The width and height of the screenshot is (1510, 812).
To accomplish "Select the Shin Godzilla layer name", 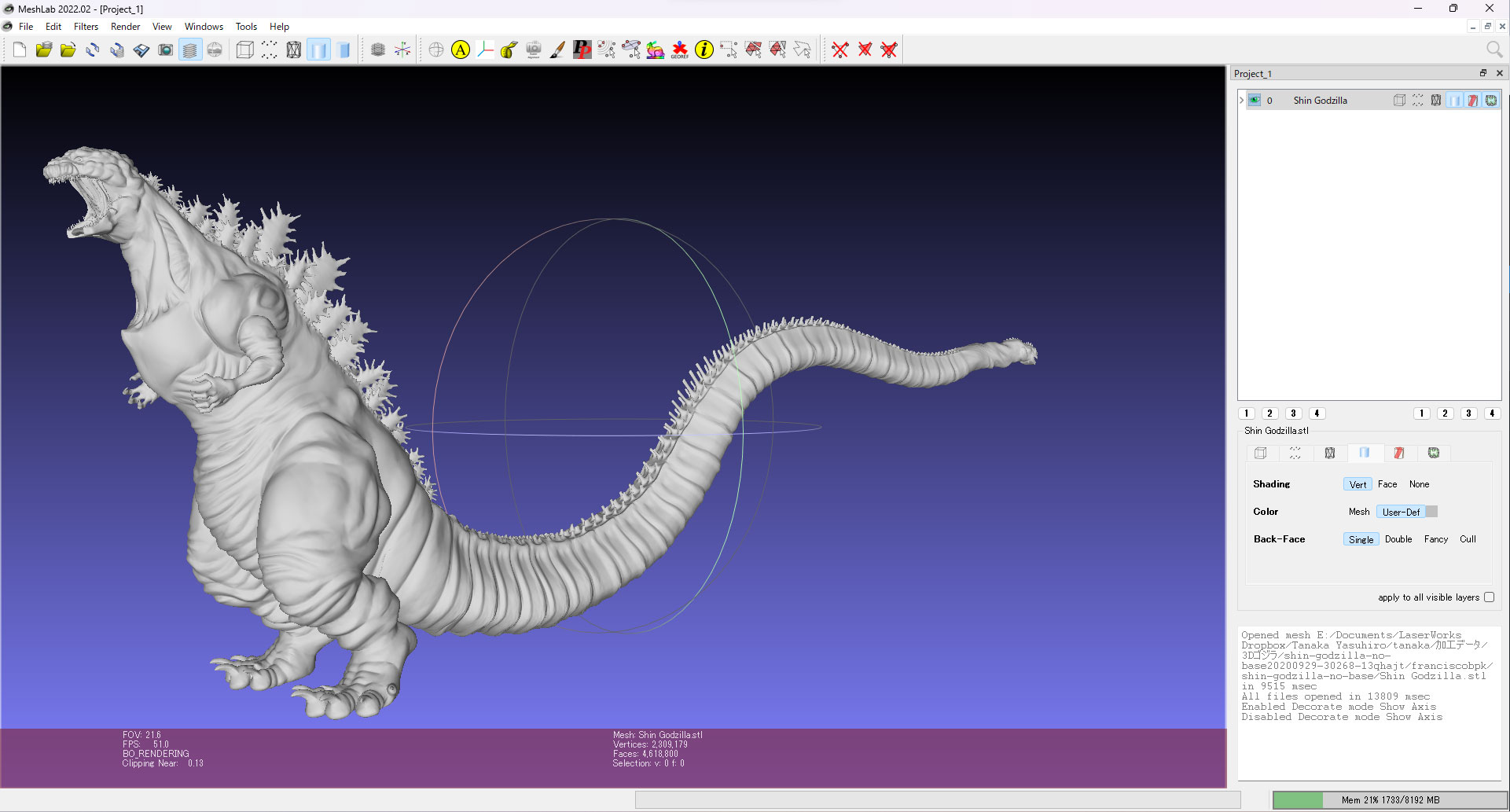I will 1321,101.
